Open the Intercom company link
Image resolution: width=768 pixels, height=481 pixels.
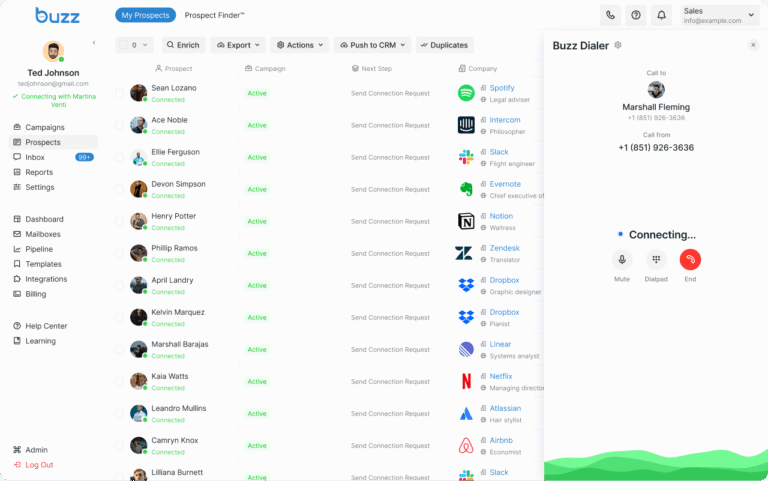504,120
